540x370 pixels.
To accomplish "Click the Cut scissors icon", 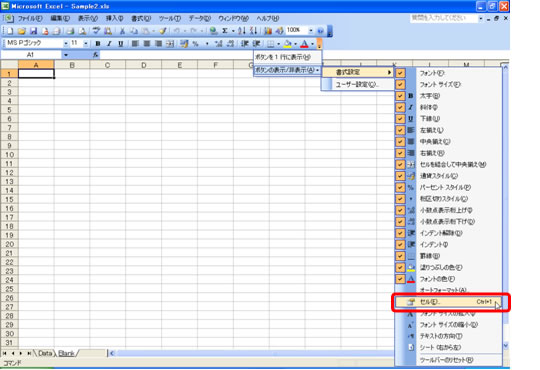I will 122,31.
